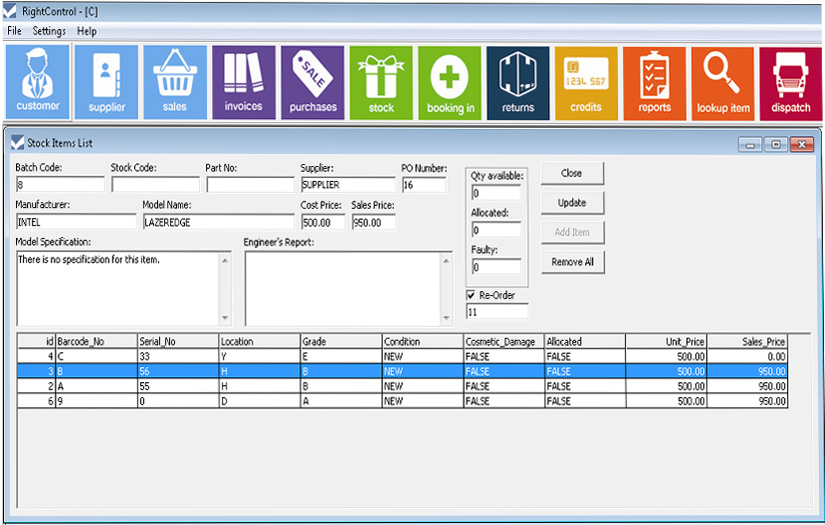Toggle the Re-Order checkbox

point(471,295)
